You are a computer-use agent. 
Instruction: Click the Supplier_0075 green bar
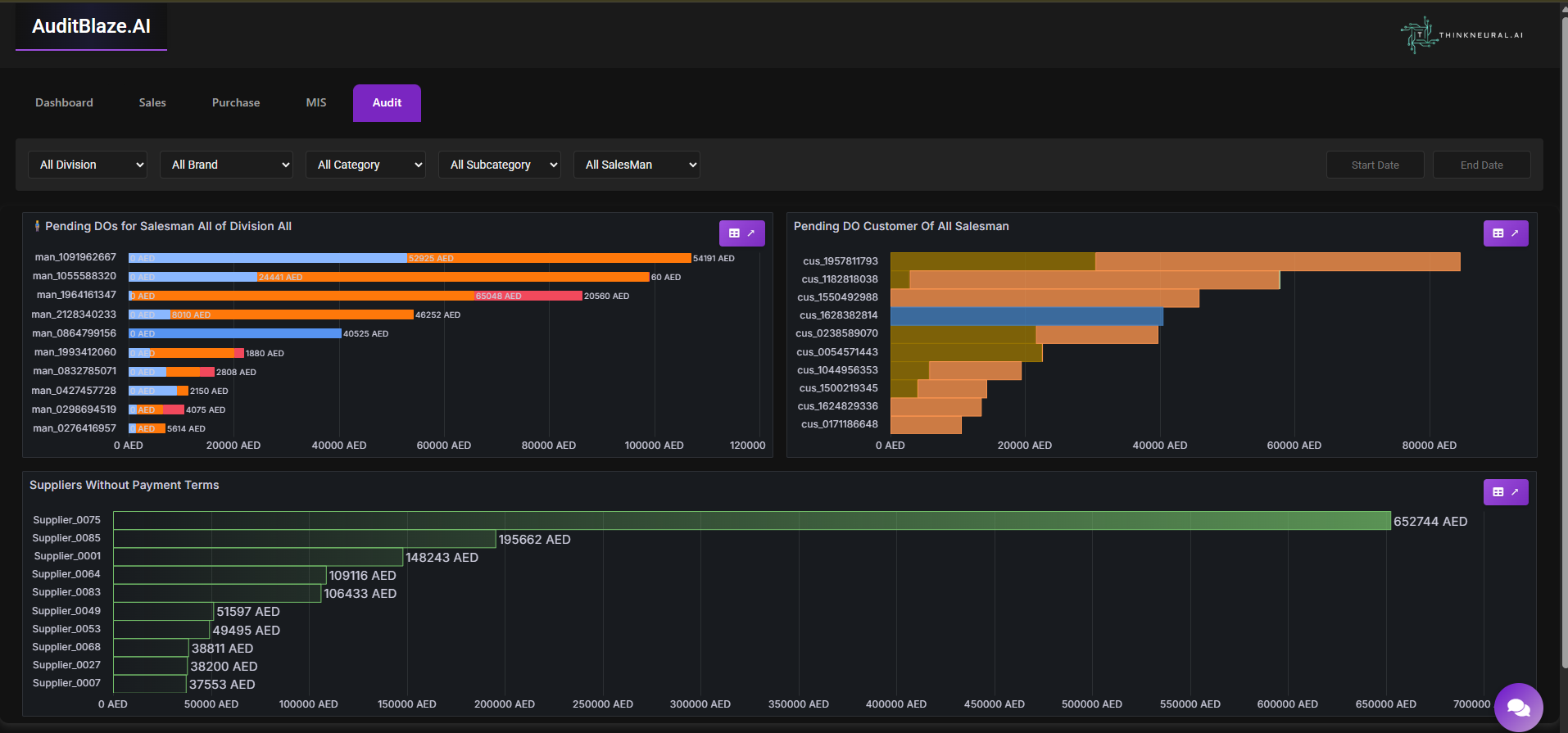point(751,521)
